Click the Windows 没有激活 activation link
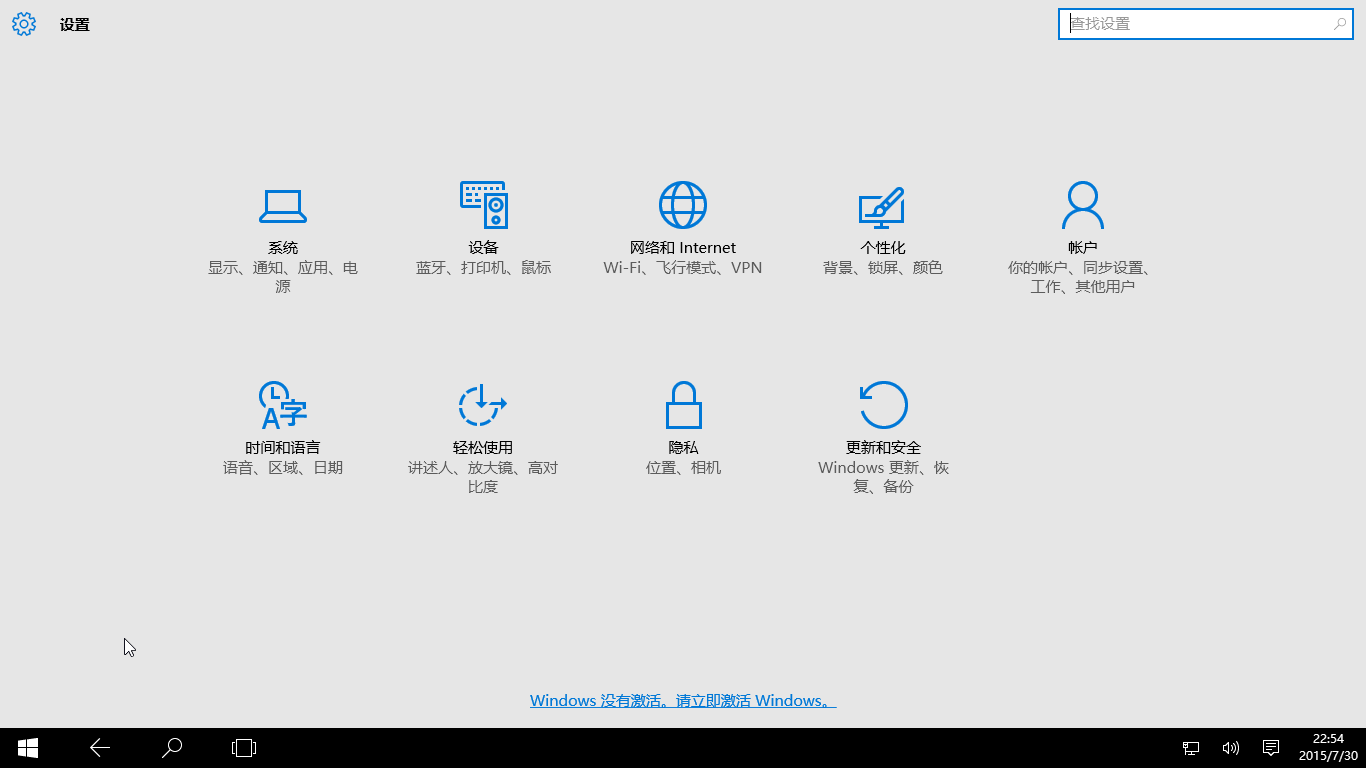Viewport: 1366px width, 768px height. pos(683,701)
